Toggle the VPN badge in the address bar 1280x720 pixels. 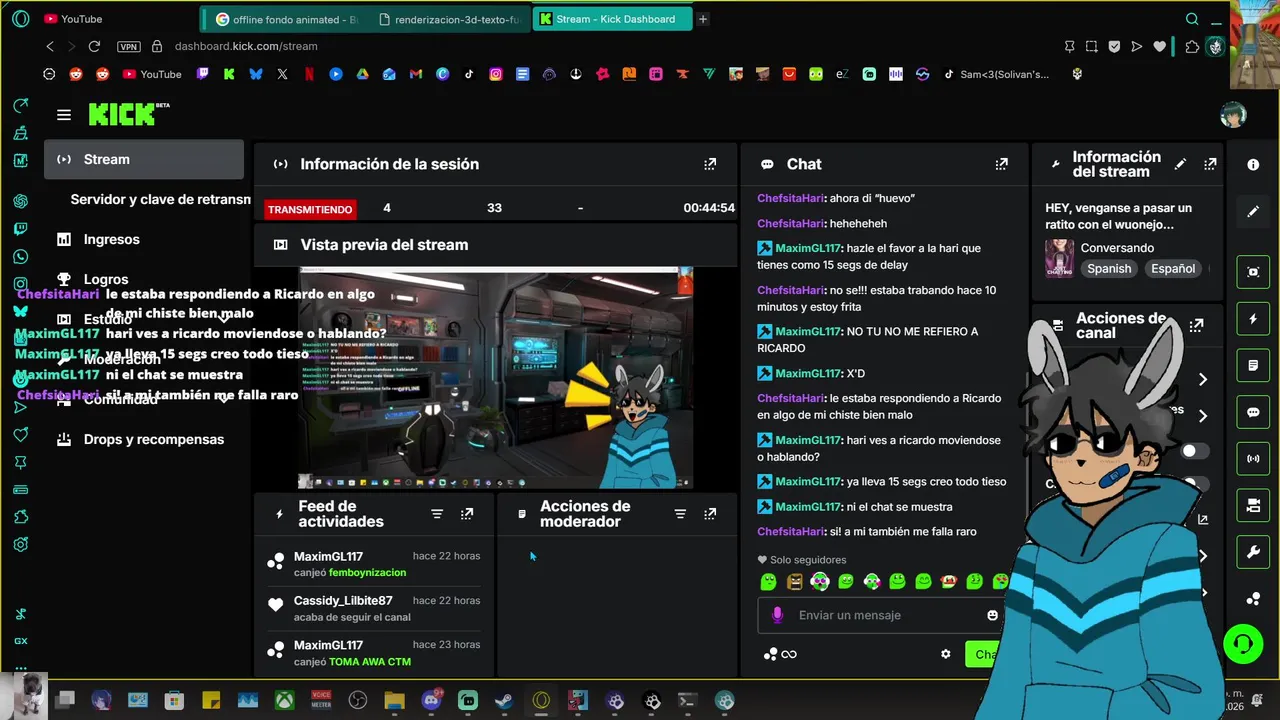[x=128, y=46]
